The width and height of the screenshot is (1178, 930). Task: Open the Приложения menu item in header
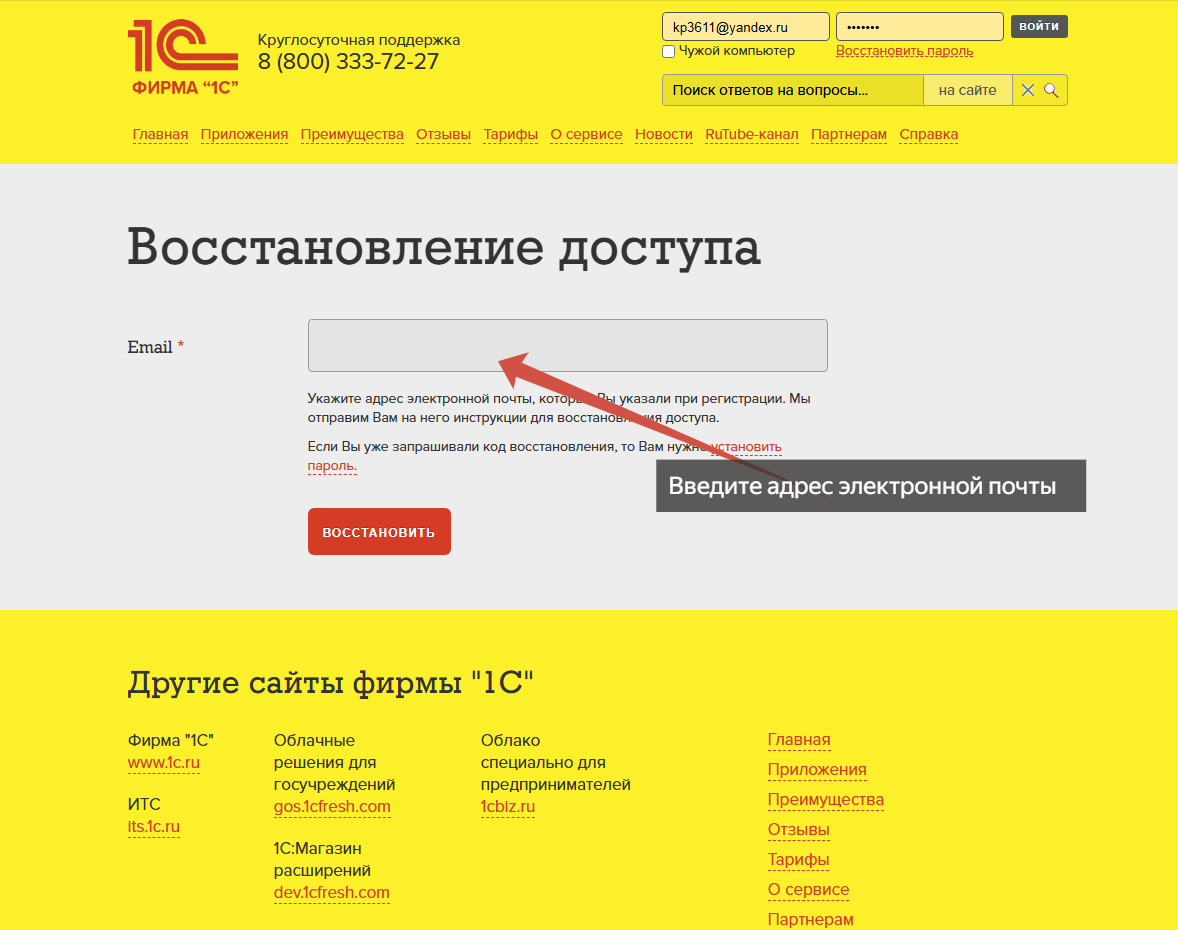(244, 134)
